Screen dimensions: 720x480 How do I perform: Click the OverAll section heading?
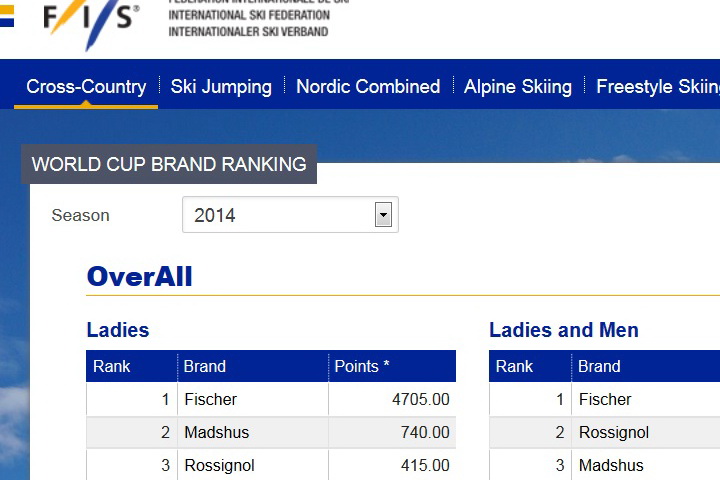point(139,277)
